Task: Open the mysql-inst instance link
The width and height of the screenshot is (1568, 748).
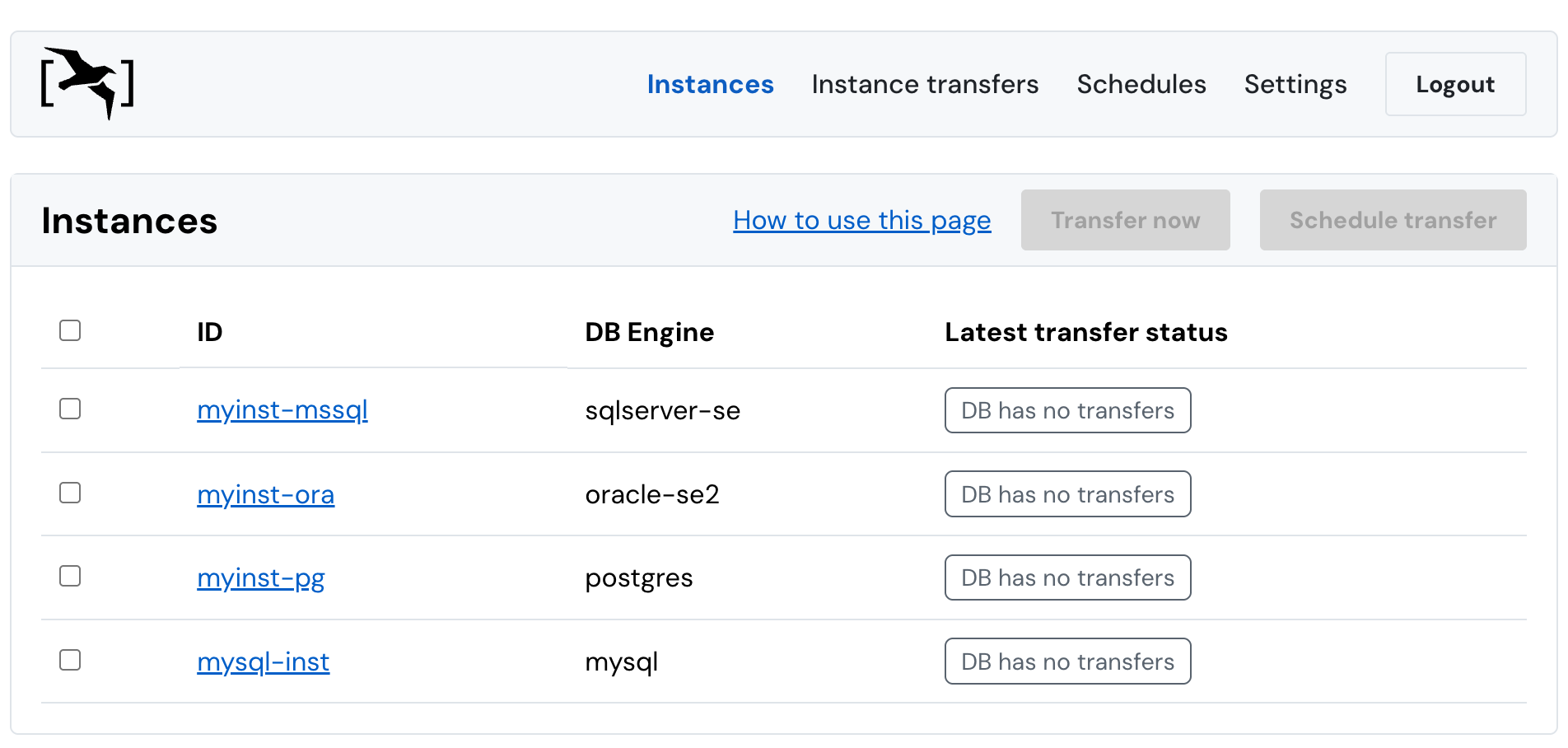Action: pyautogui.click(x=264, y=662)
